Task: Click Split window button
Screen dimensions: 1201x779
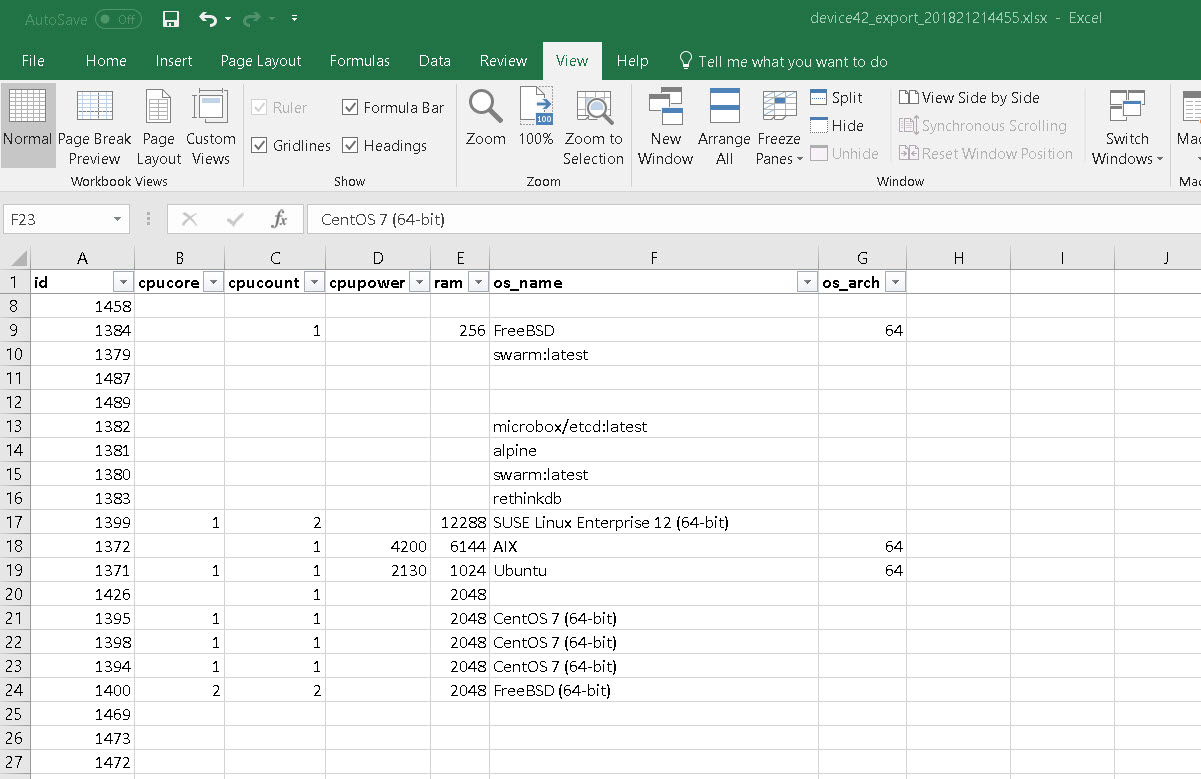Action: pyautogui.click(x=836, y=97)
